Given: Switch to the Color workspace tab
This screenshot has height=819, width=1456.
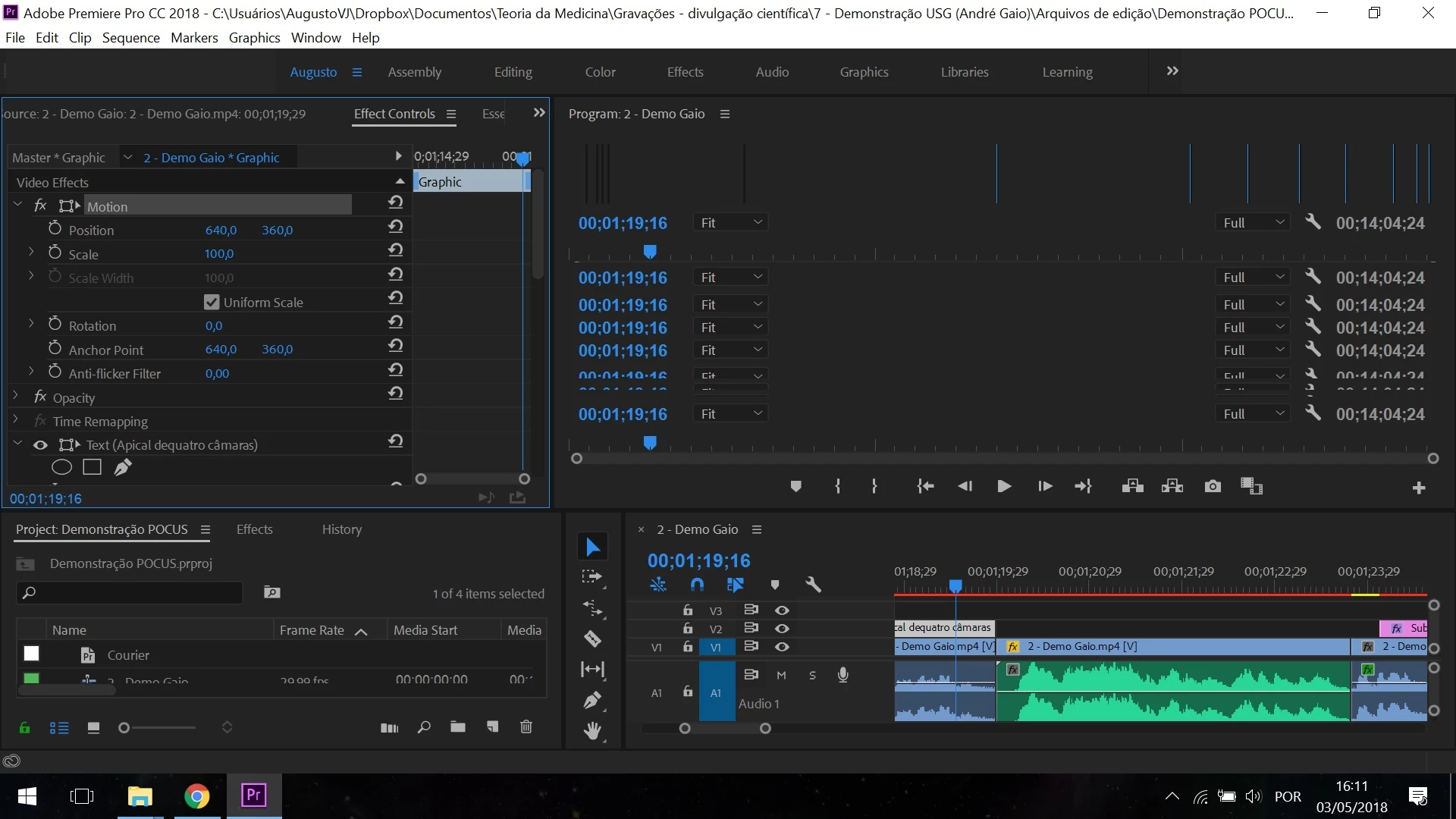Looking at the screenshot, I should [600, 72].
